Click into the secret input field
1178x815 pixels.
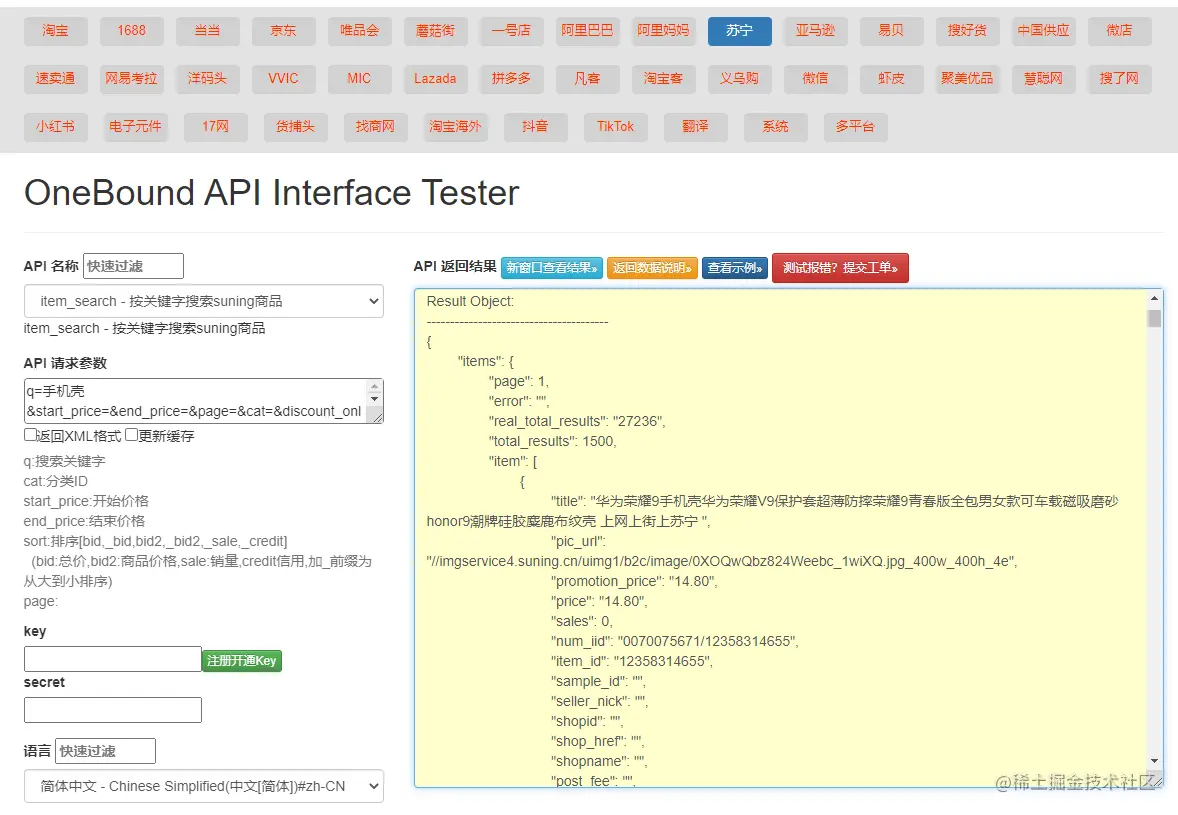(x=113, y=710)
